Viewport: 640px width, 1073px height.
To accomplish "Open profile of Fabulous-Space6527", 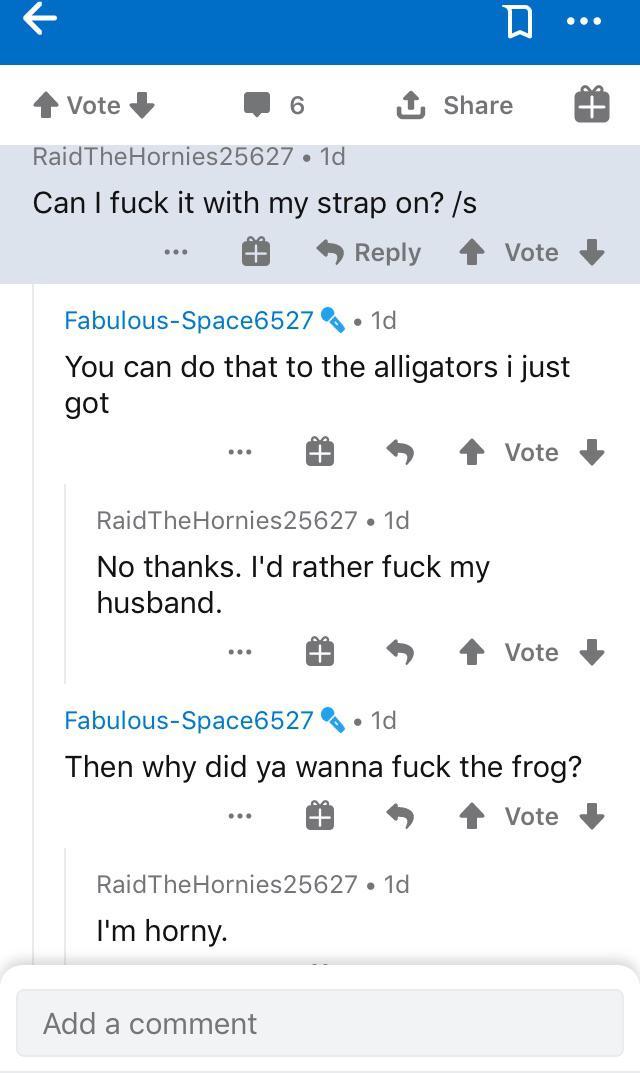I will tap(189, 320).
